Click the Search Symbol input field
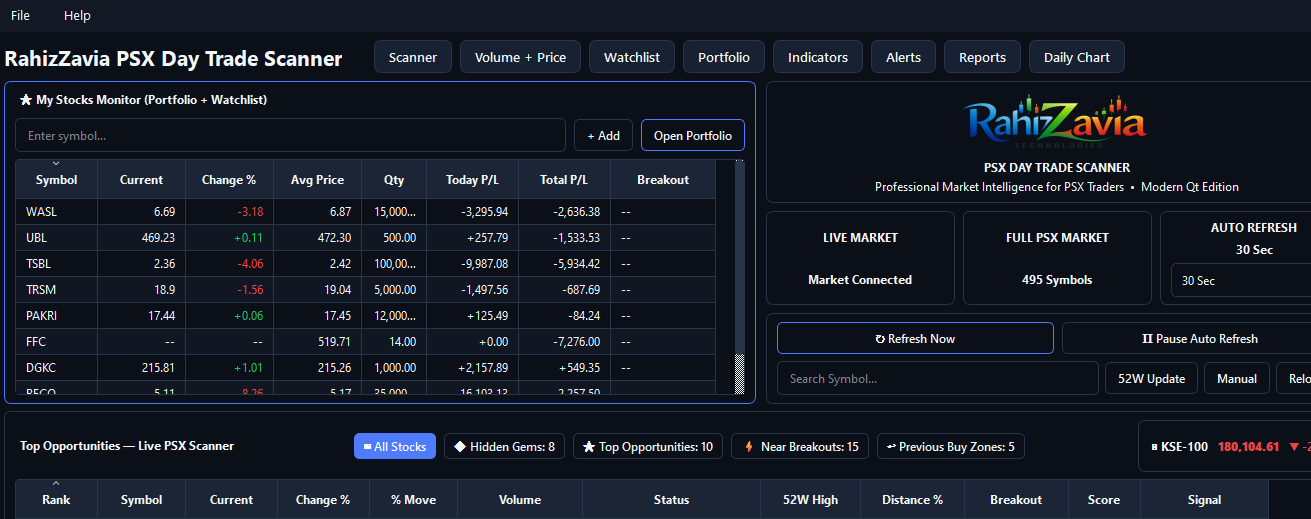 tap(937, 379)
